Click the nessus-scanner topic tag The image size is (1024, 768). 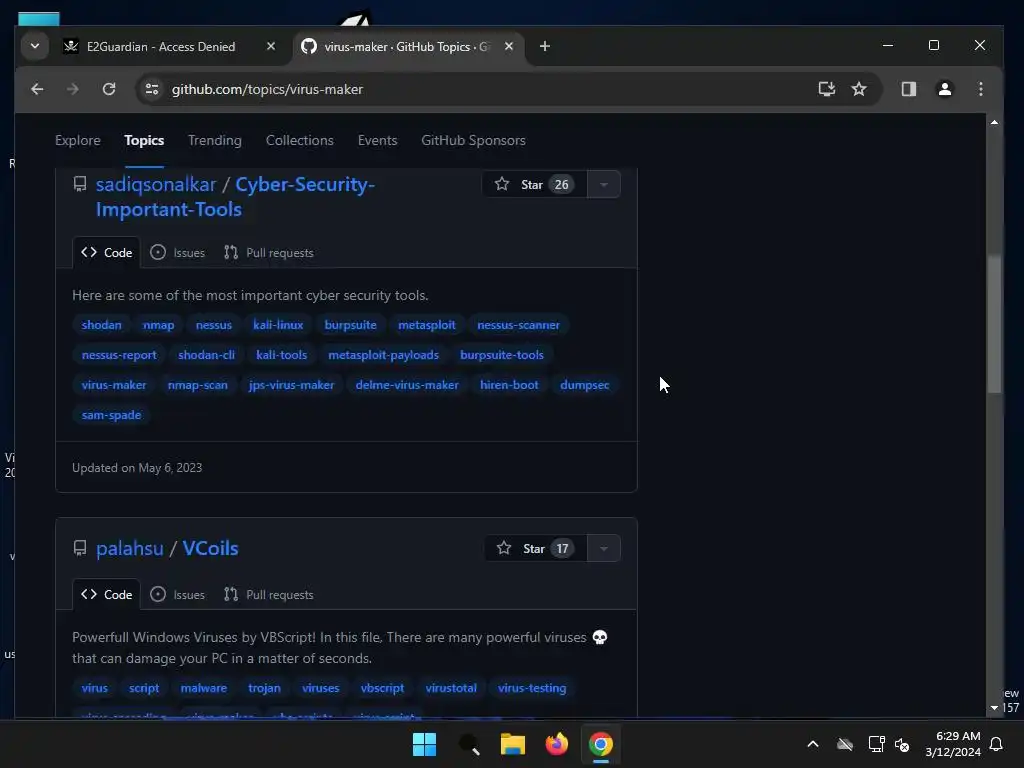(x=518, y=325)
